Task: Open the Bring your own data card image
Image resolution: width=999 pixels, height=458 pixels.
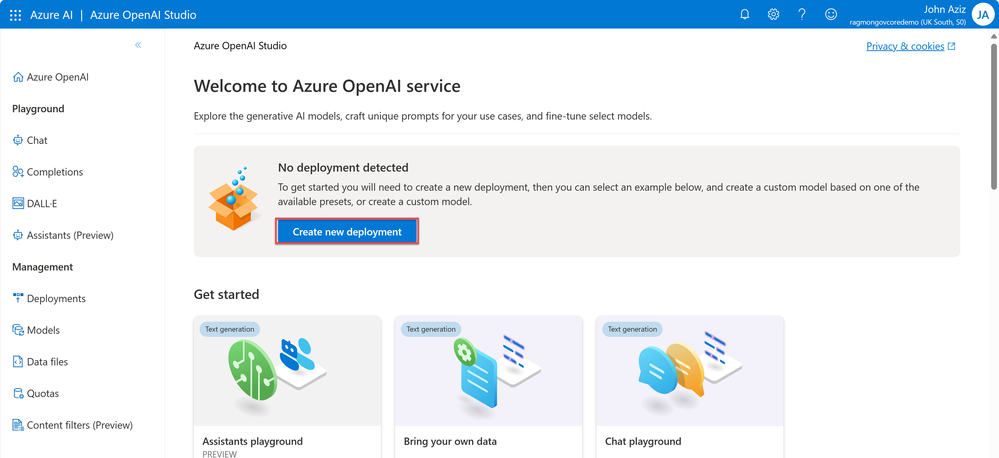Action: [x=489, y=371]
